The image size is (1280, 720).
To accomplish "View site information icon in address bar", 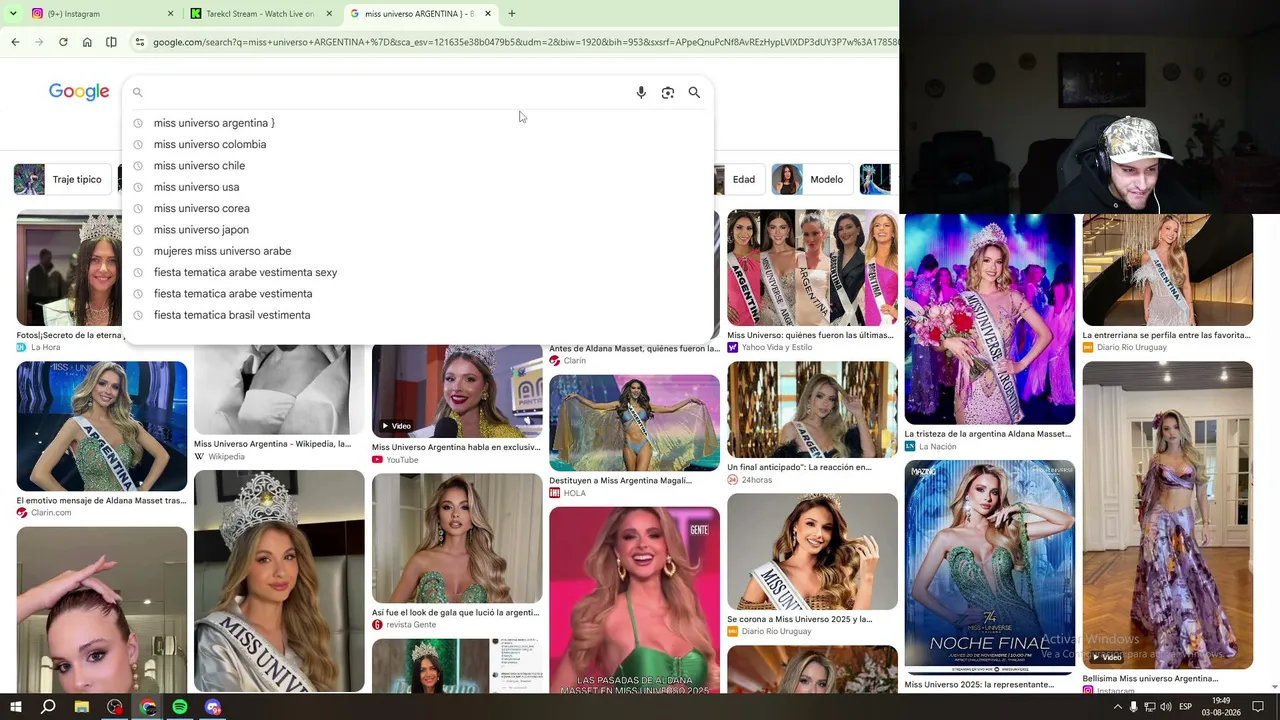I will click(x=140, y=42).
